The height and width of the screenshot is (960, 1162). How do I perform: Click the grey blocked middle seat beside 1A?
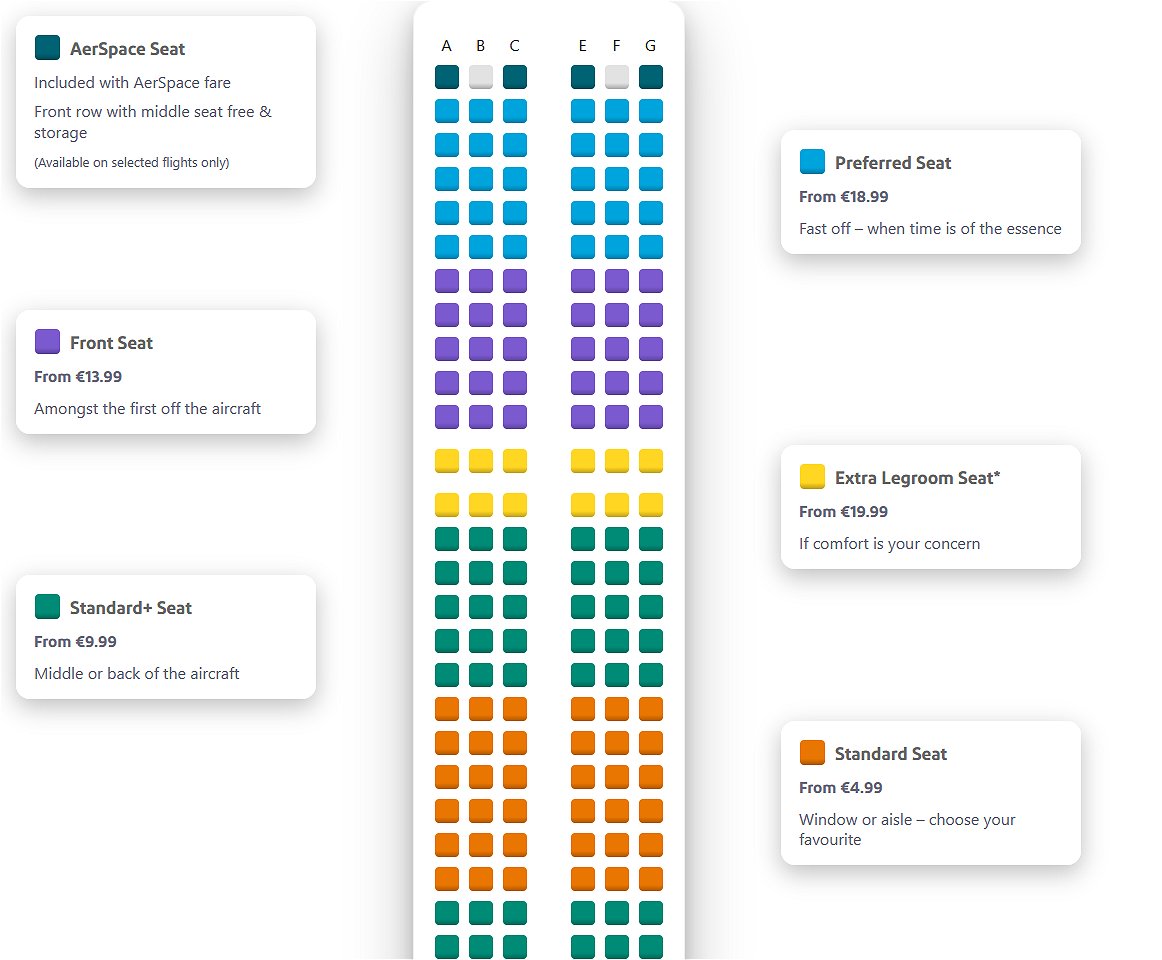pos(481,77)
